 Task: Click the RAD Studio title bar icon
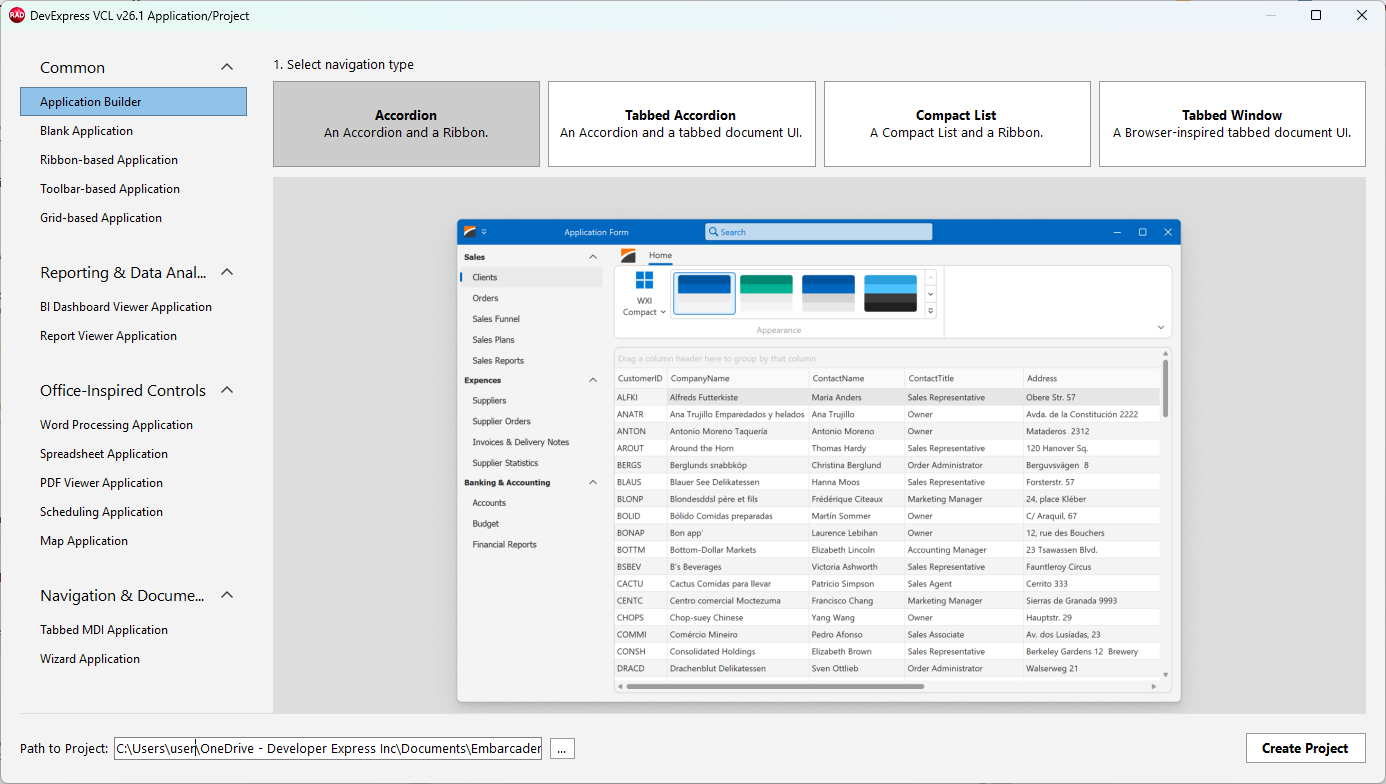coord(17,15)
